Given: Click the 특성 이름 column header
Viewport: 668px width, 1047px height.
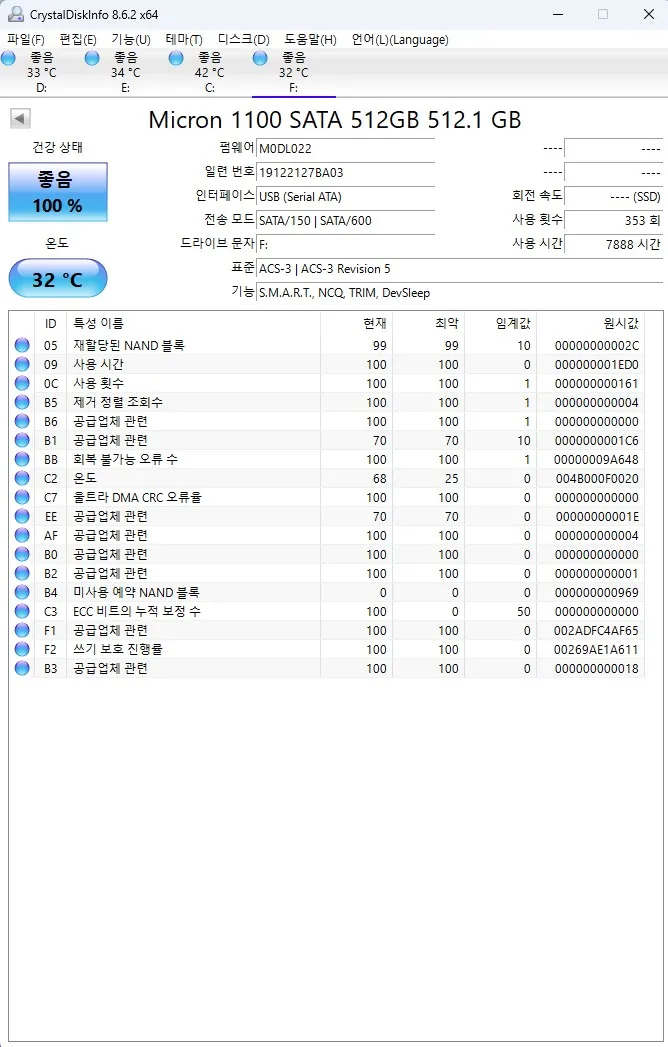Looking at the screenshot, I should [x=194, y=323].
